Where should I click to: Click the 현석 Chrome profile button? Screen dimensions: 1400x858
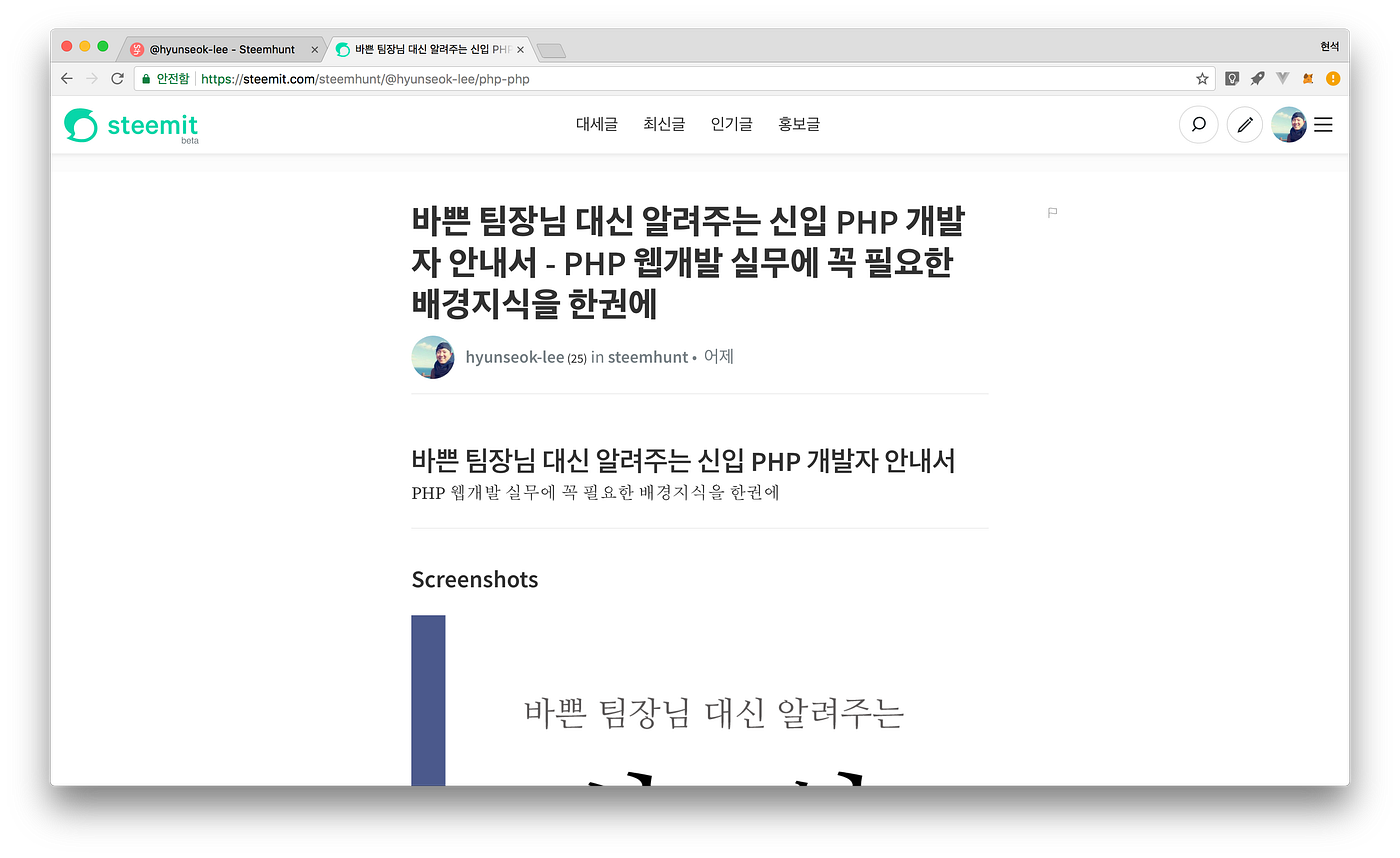point(1329,47)
